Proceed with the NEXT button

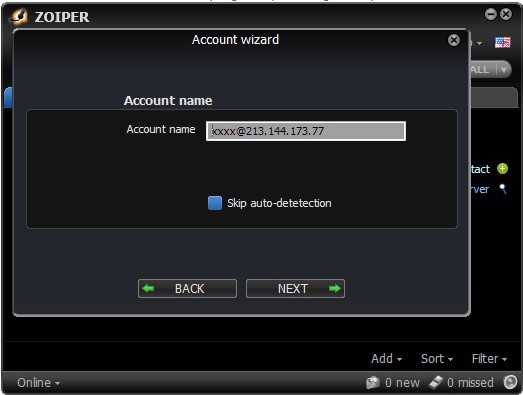coord(295,289)
